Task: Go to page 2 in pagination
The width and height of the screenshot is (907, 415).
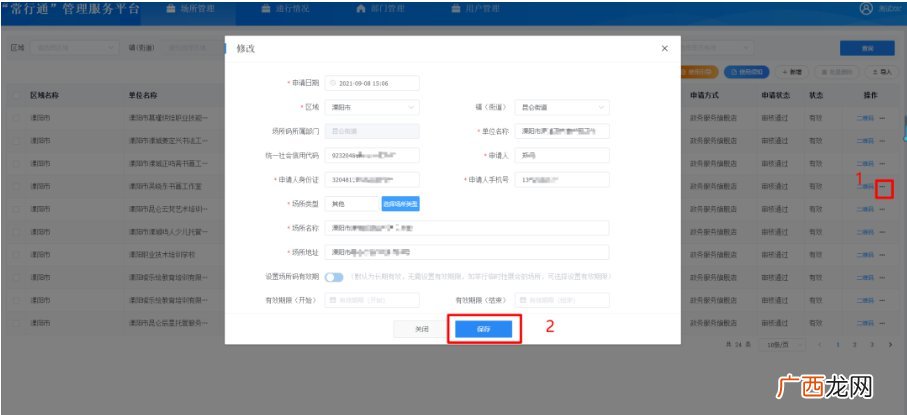Action: 854,344
